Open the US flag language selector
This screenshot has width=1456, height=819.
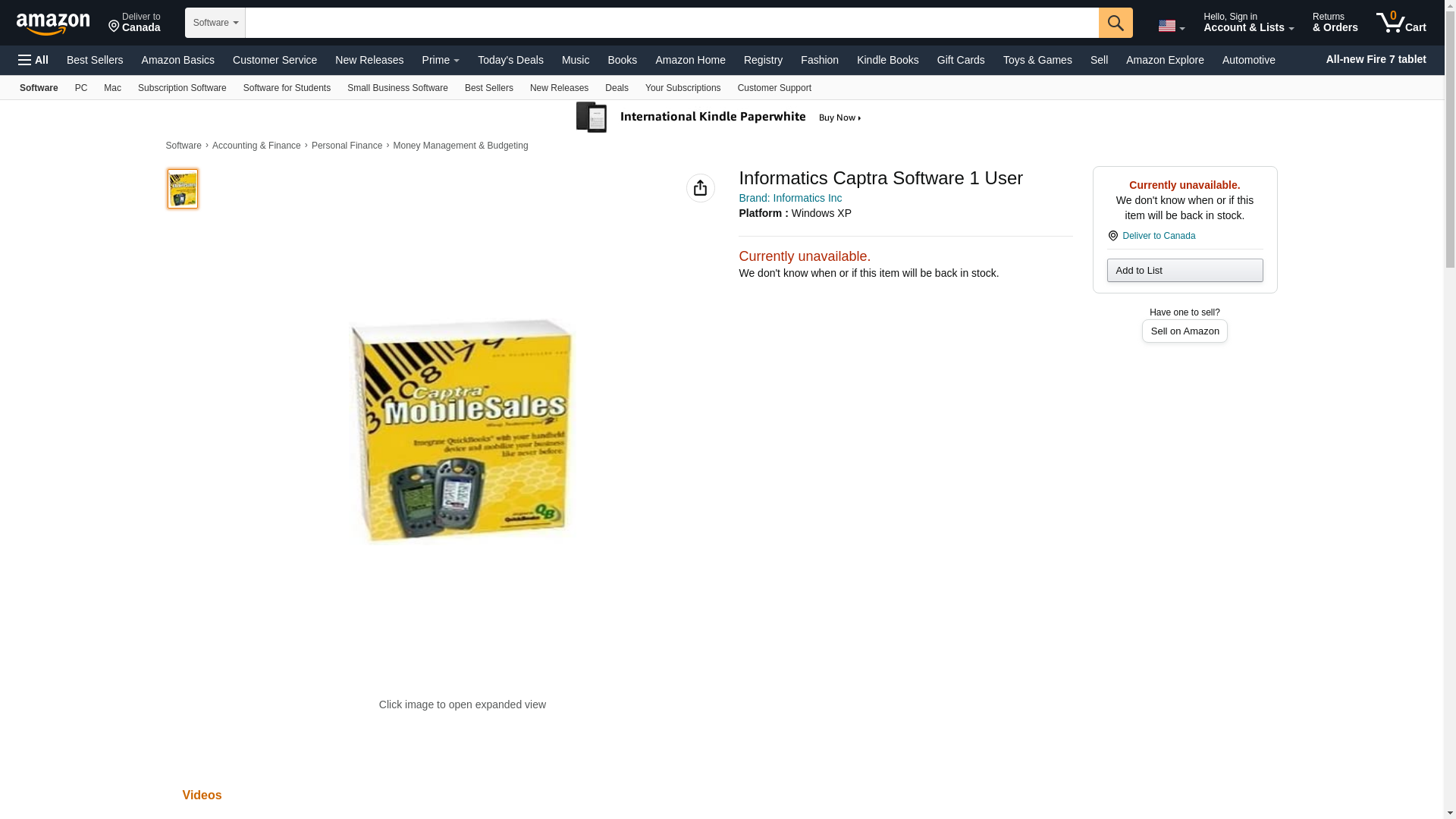[x=1171, y=27]
